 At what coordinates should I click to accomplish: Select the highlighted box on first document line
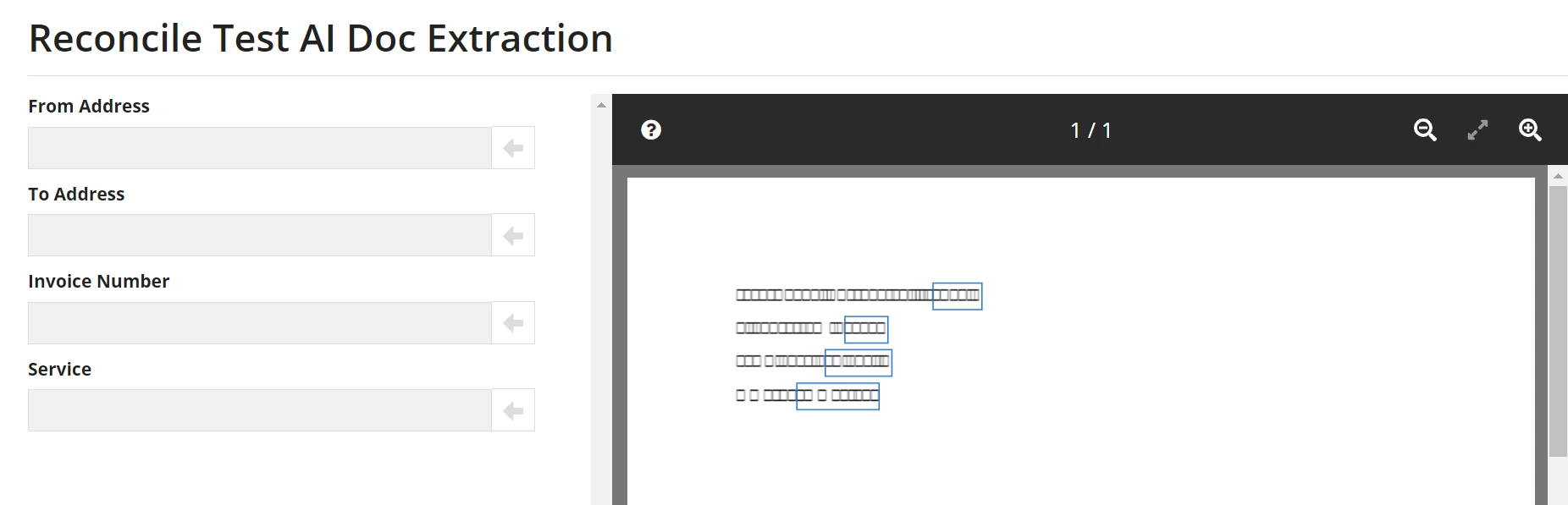[x=957, y=296]
